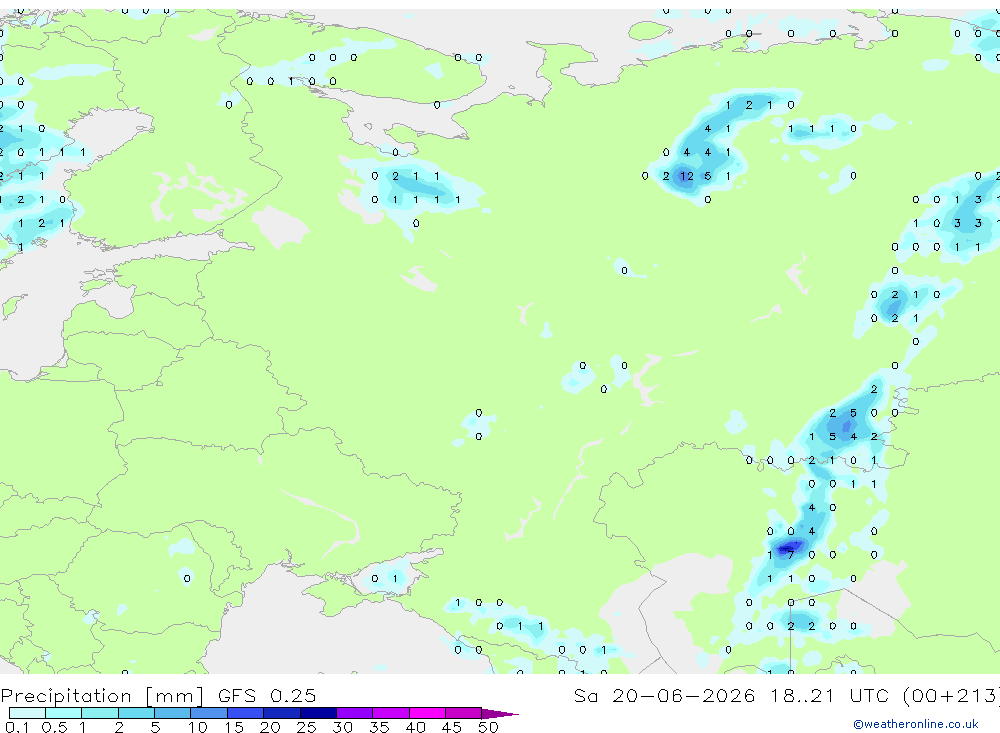
Task: Click the '50' legend scale label
Action: (x=488, y=727)
